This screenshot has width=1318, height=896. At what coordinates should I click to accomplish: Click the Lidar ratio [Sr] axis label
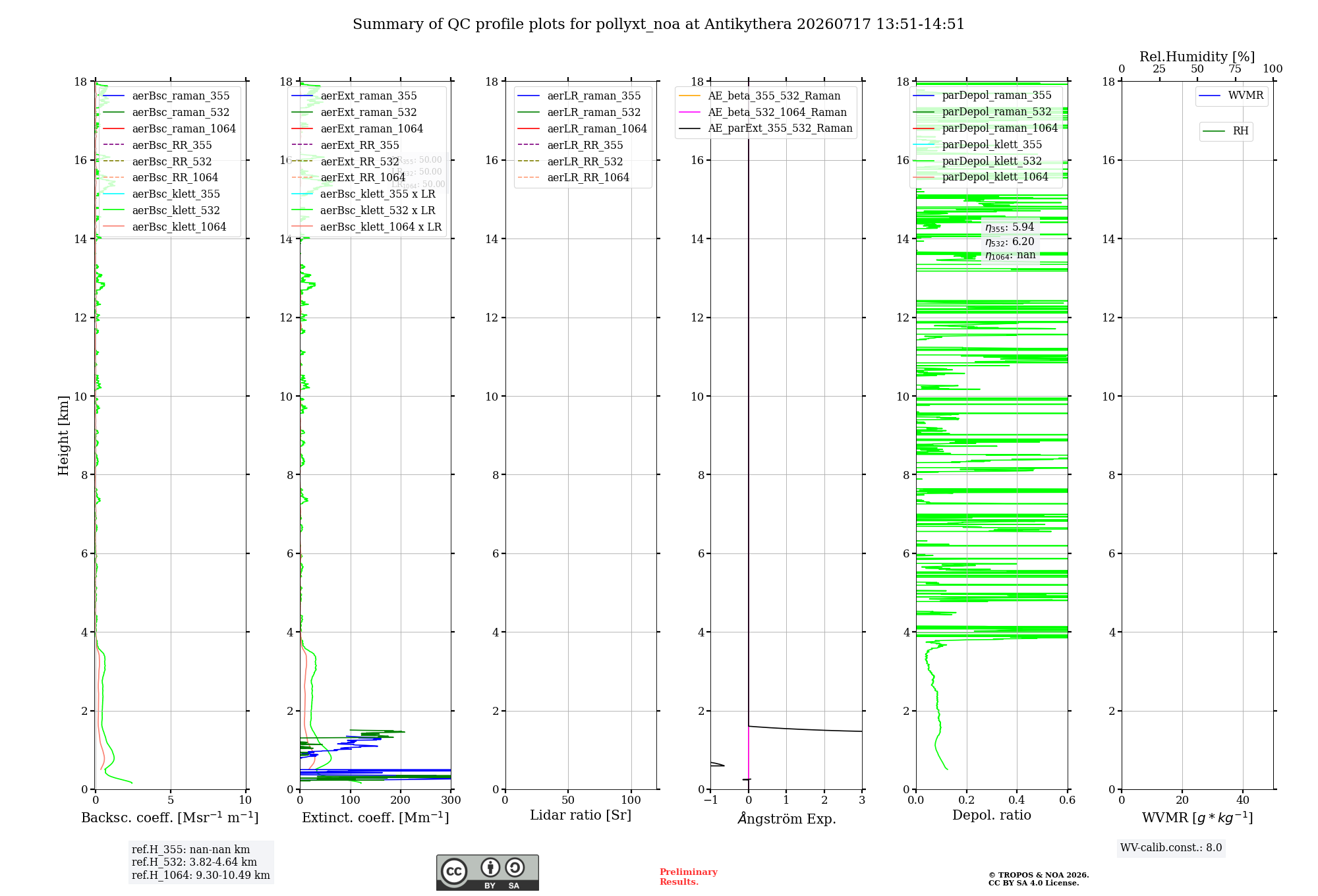click(581, 816)
